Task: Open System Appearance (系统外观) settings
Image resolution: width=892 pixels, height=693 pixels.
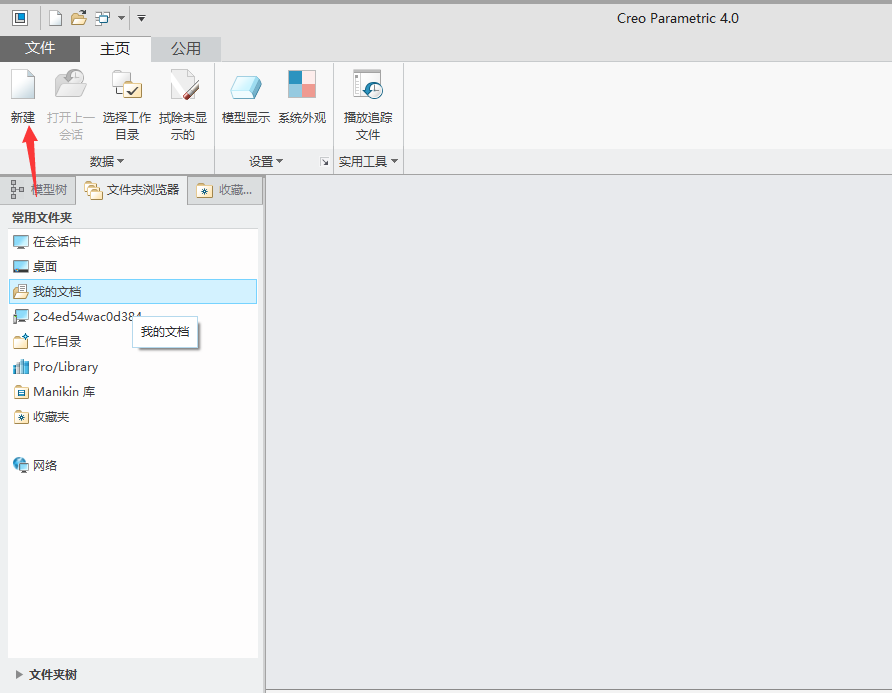Action: pyautogui.click(x=302, y=84)
